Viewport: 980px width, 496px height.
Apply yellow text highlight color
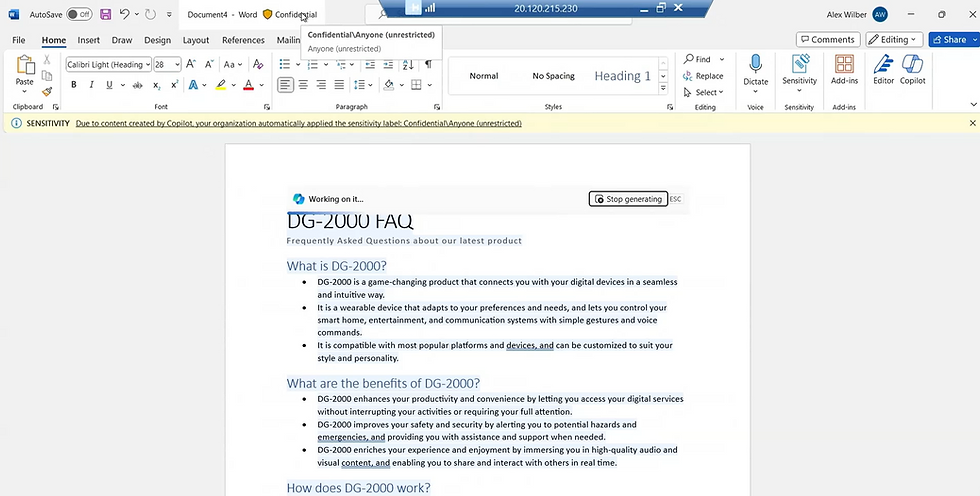[221, 85]
